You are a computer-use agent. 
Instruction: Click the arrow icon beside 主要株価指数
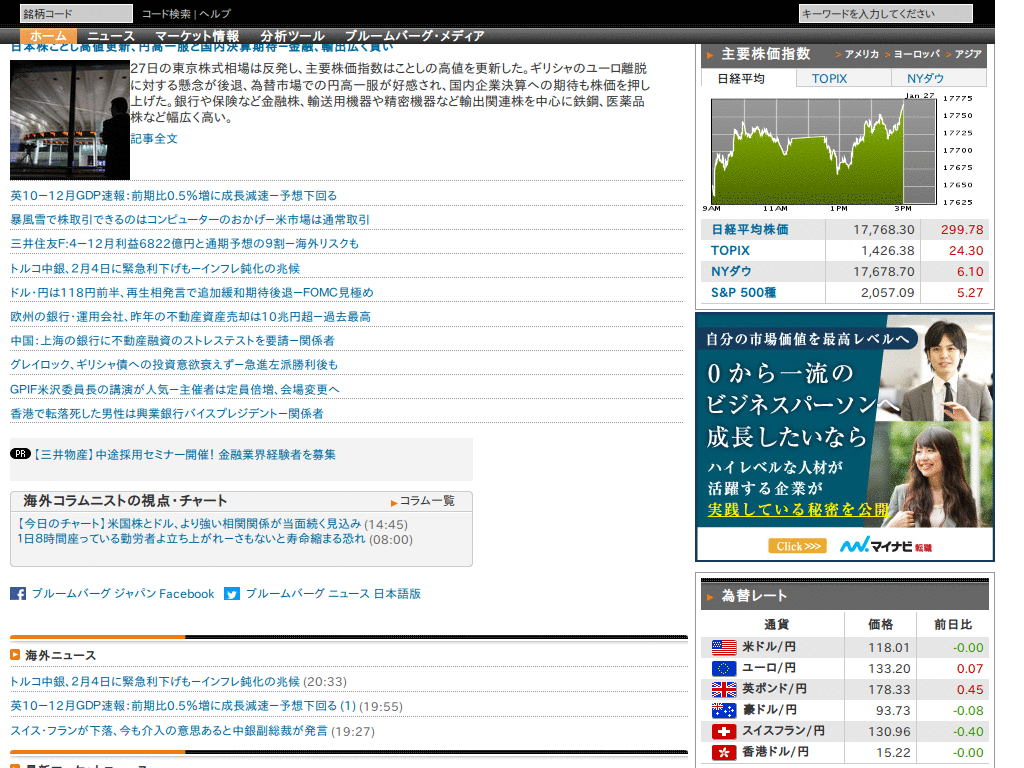[x=710, y=55]
